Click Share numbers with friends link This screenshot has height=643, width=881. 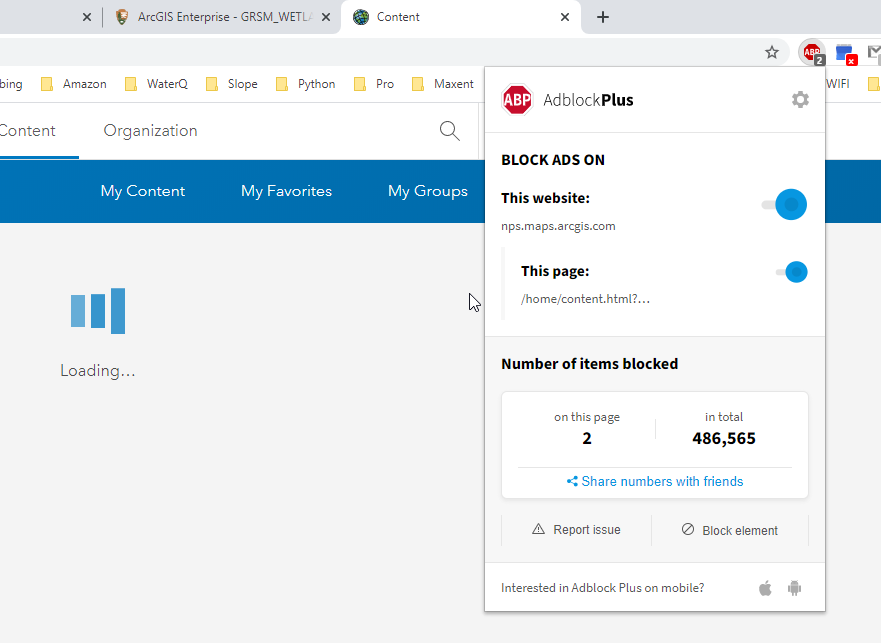pyautogui.click(x=655, y=481)
